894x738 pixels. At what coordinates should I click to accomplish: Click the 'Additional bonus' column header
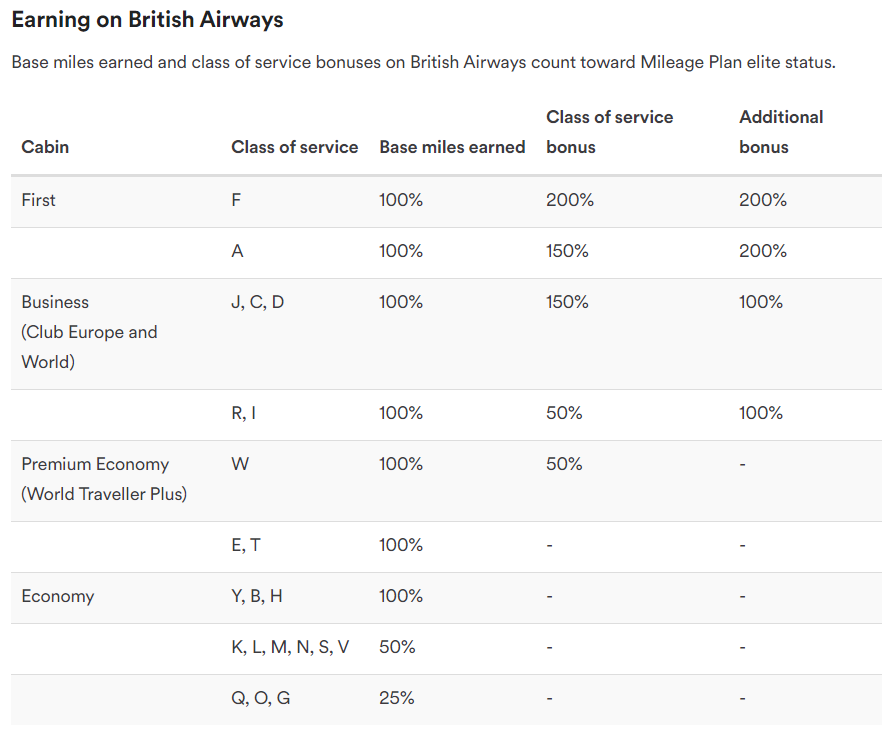(781, 132)
